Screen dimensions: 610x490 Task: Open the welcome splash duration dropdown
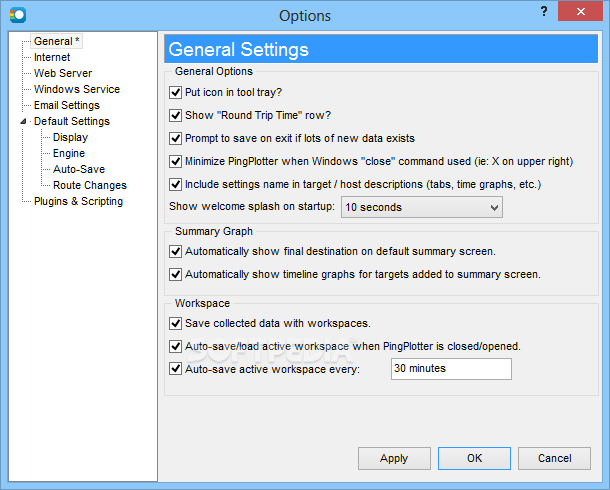[422, 207]
